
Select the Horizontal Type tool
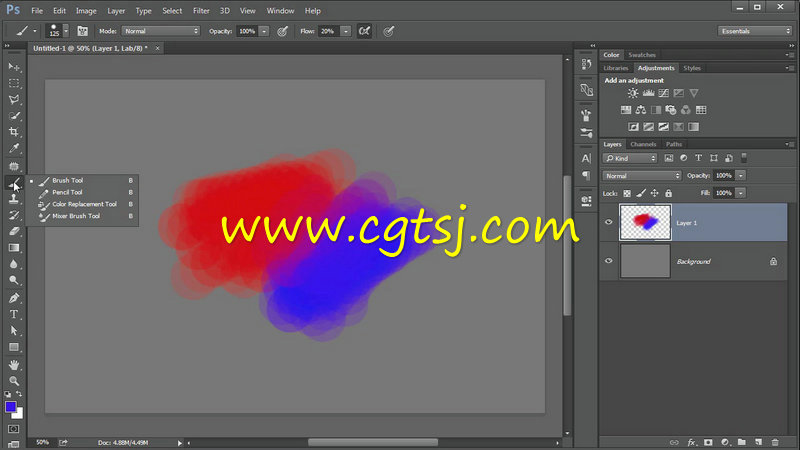click(14, 314)
